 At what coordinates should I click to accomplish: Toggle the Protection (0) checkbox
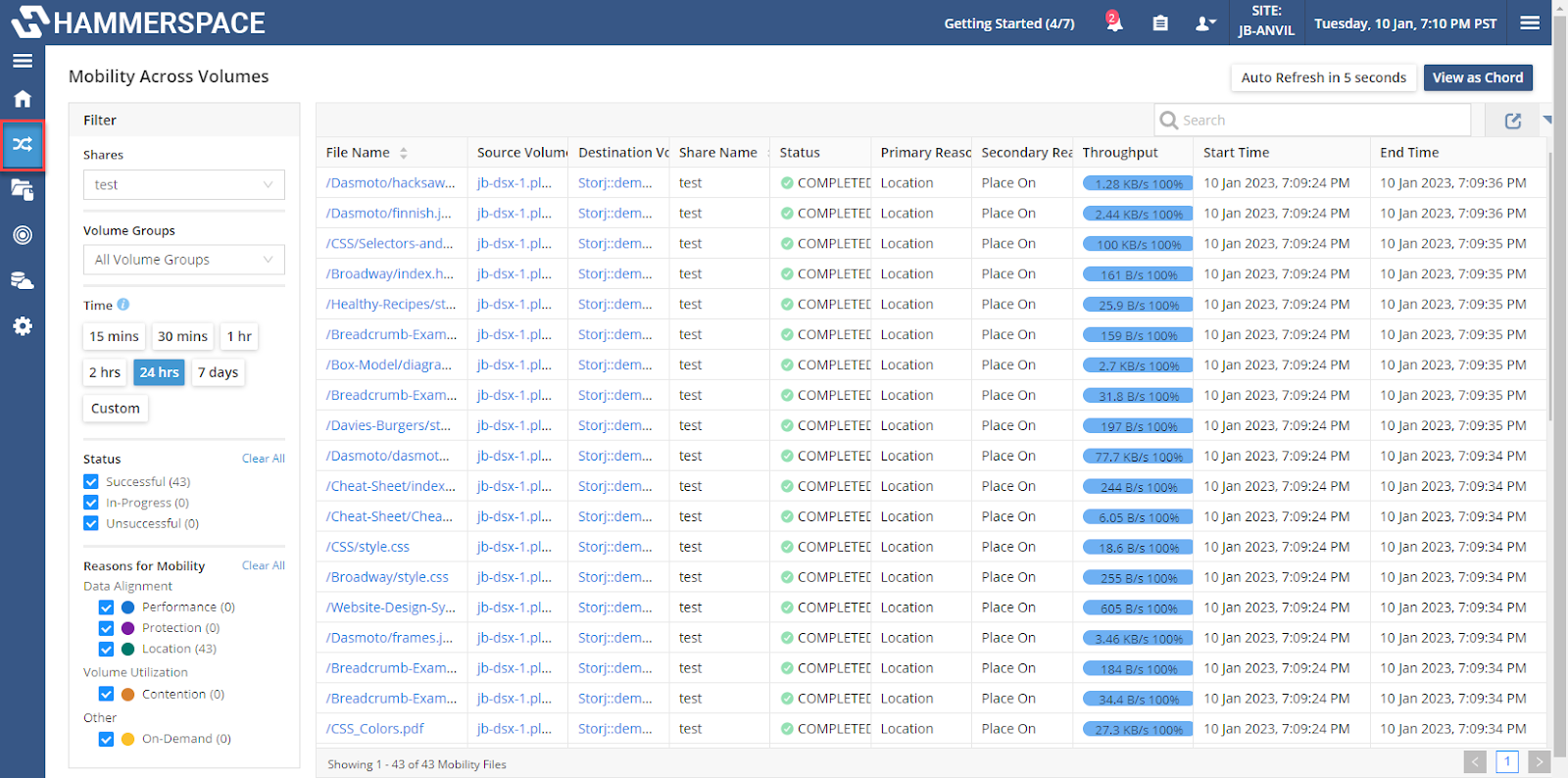click(x=106, y=628)
